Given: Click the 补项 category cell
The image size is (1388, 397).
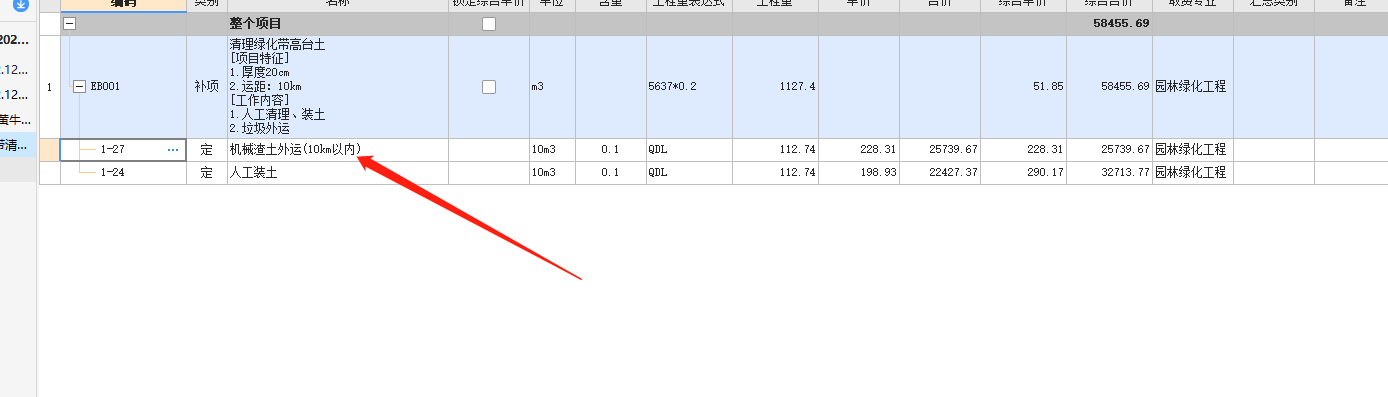Looking at the screenshot, I should tap(206, 87).
